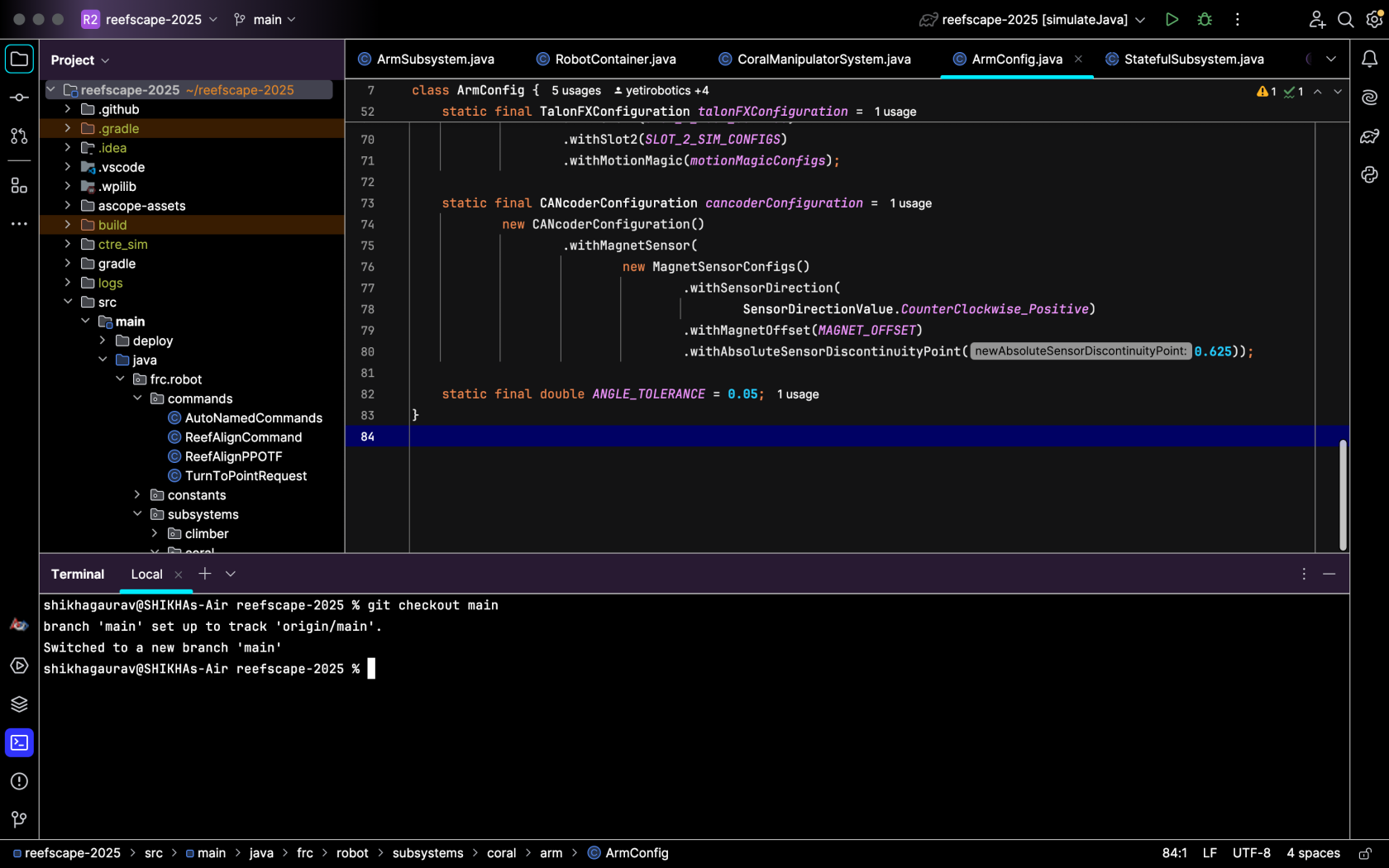Open the Gradle tool window
1389x868 pixels.
pyautogui.click(x=1370, y=136)
